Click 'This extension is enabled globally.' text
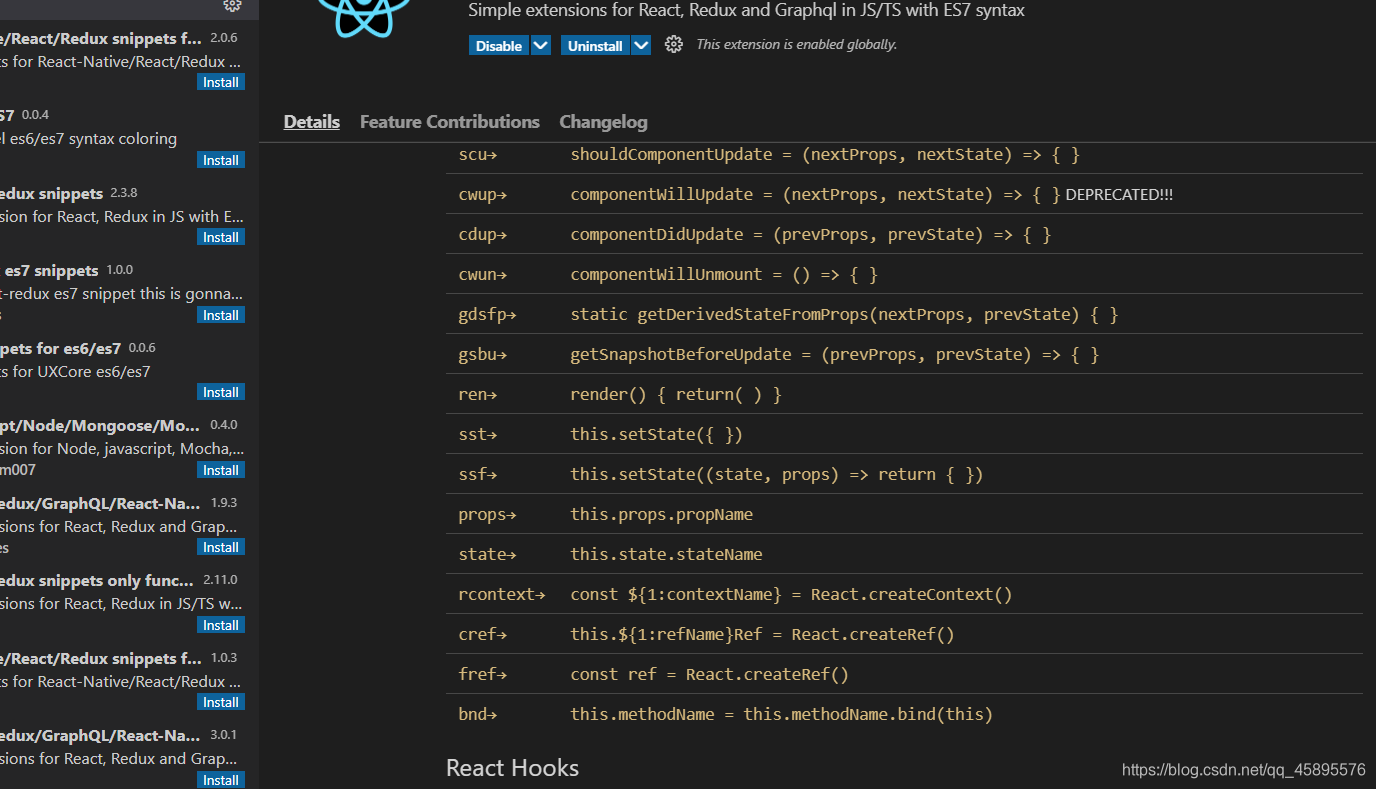The width and height of the screenshot is (1376, 789). [797, 45]
